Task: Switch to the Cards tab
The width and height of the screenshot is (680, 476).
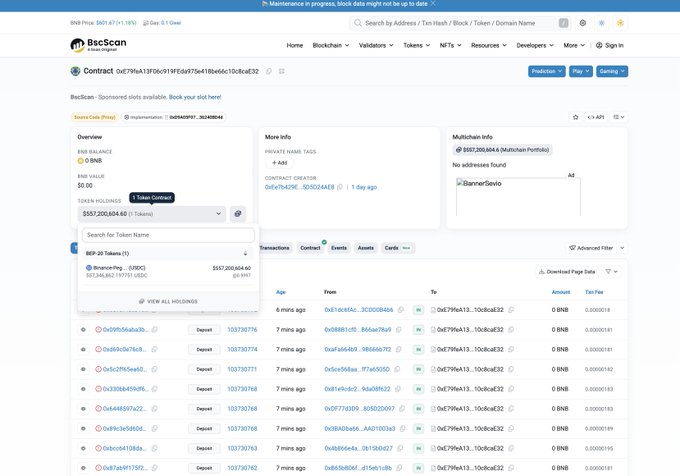Action: coord(398,248)
